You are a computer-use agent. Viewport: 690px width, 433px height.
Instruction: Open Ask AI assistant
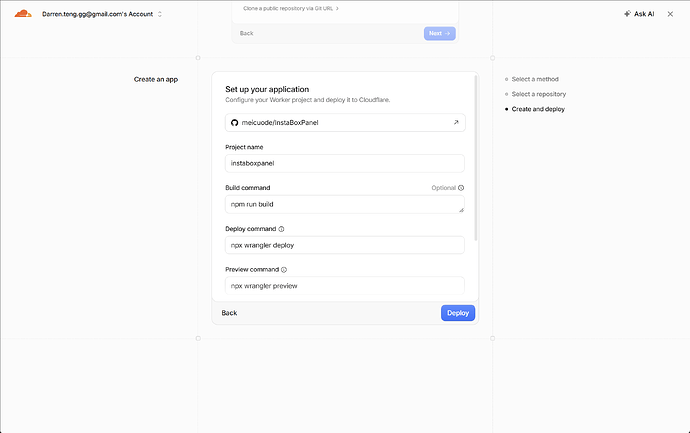point(639,14)
